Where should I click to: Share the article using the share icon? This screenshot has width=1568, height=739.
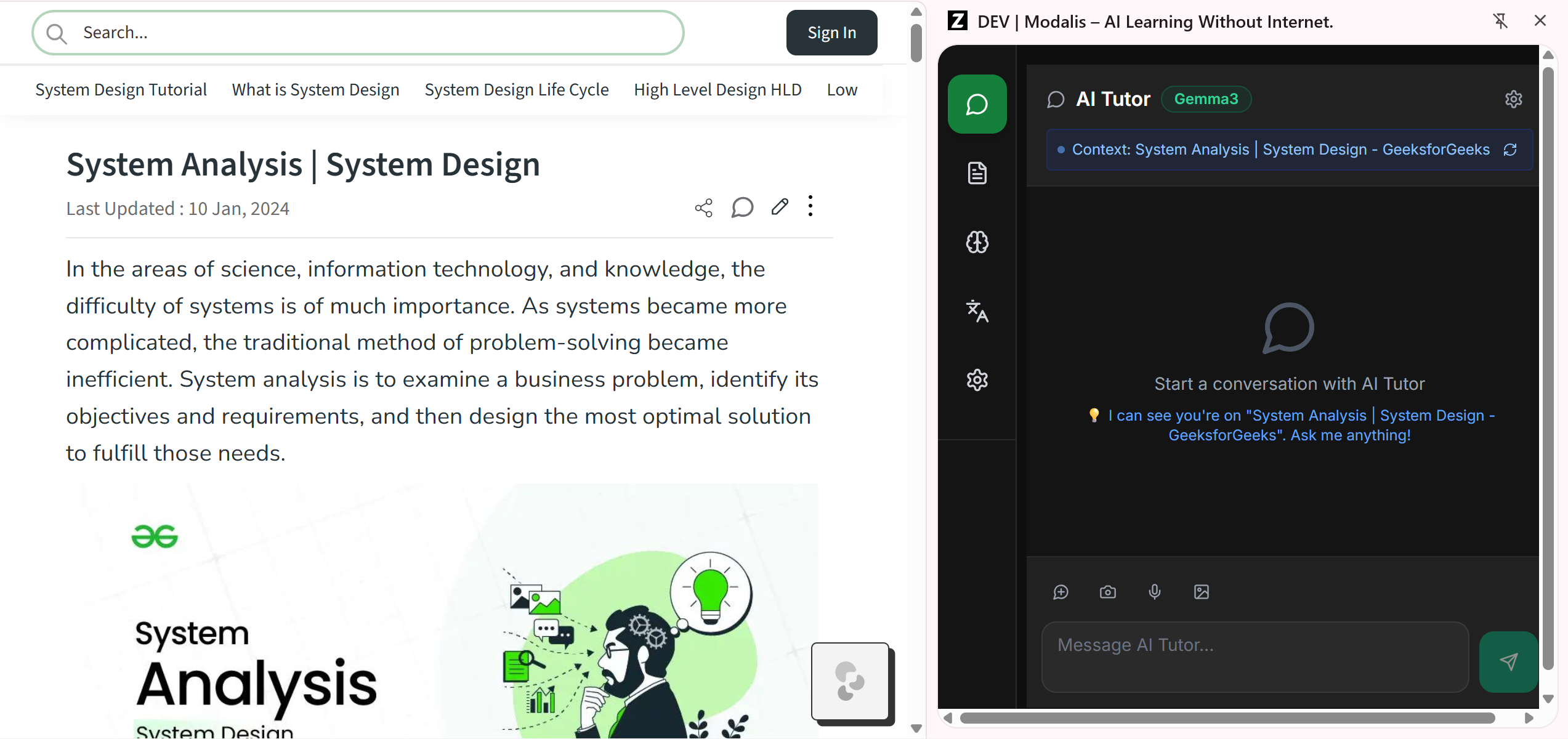[x=703, y=208]
